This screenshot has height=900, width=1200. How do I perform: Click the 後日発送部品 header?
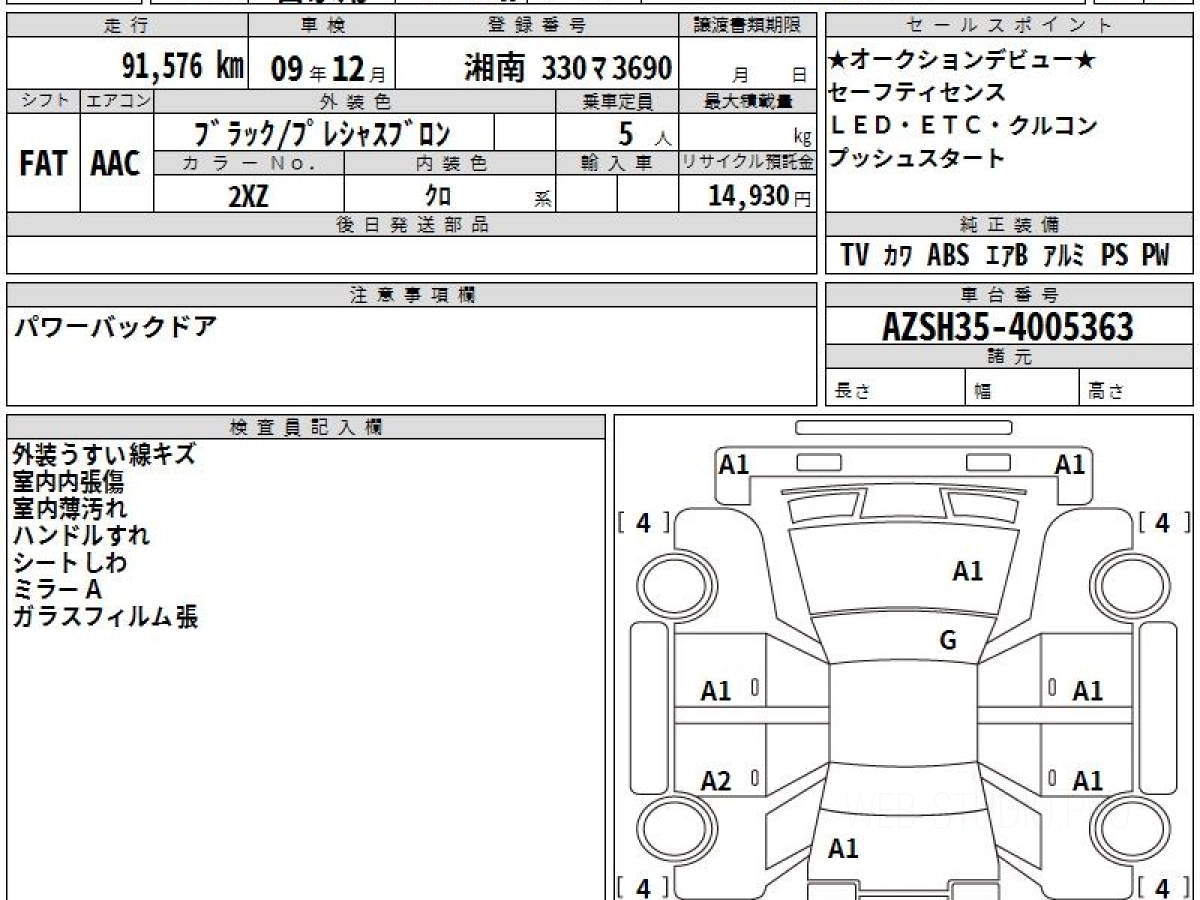(x=412, y=225)
